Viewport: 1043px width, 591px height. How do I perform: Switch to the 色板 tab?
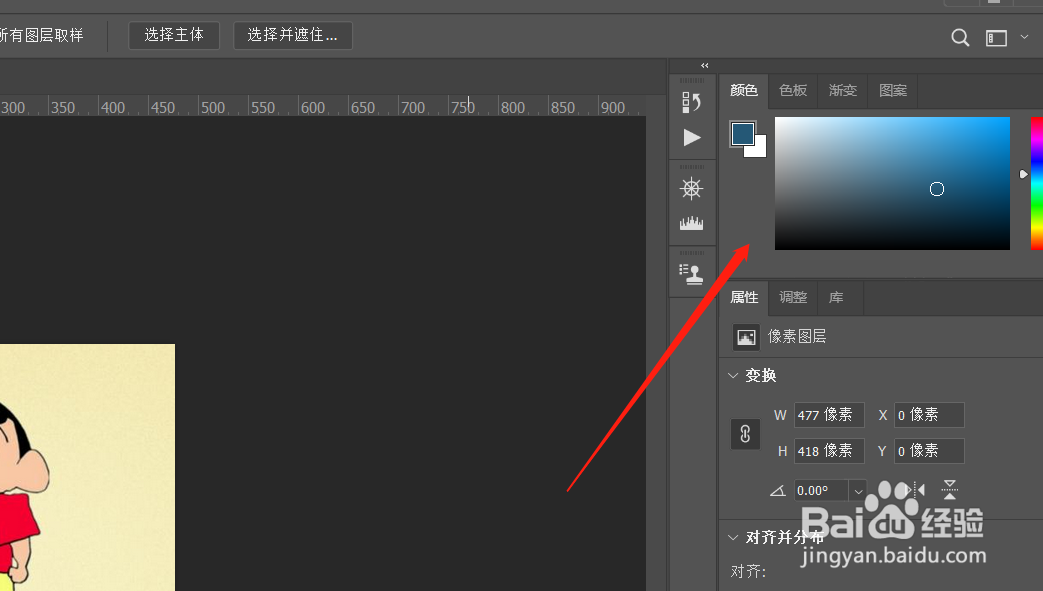(792, 90)
